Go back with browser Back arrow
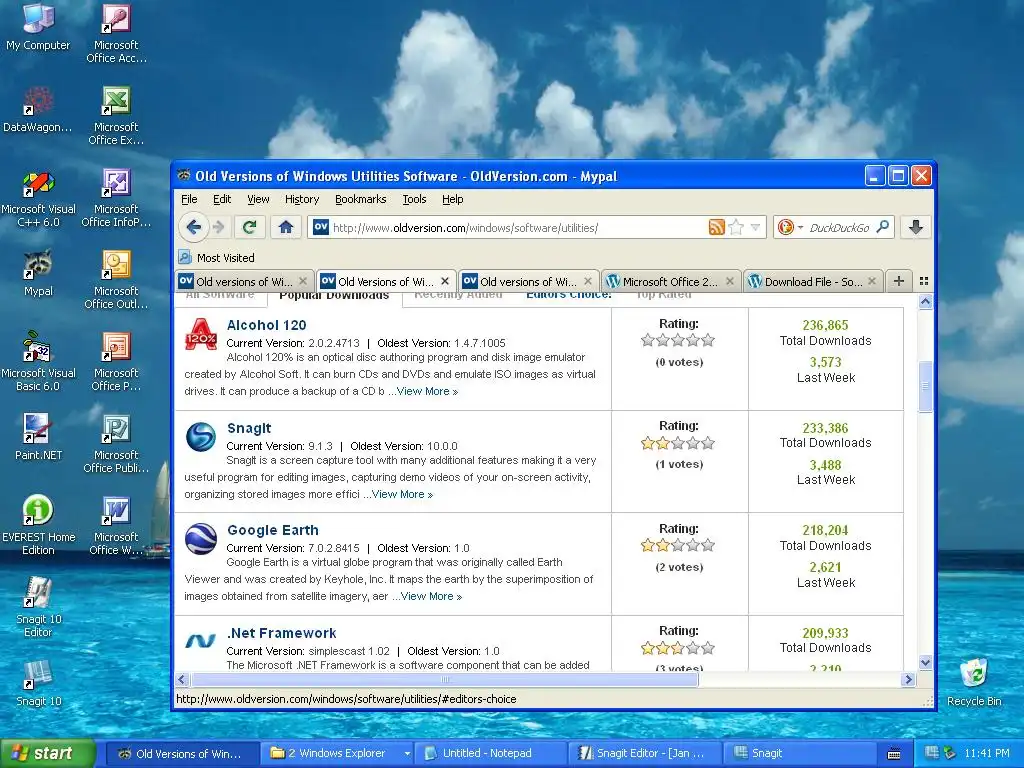This screenshot has height=768, width=1024. 194,227
